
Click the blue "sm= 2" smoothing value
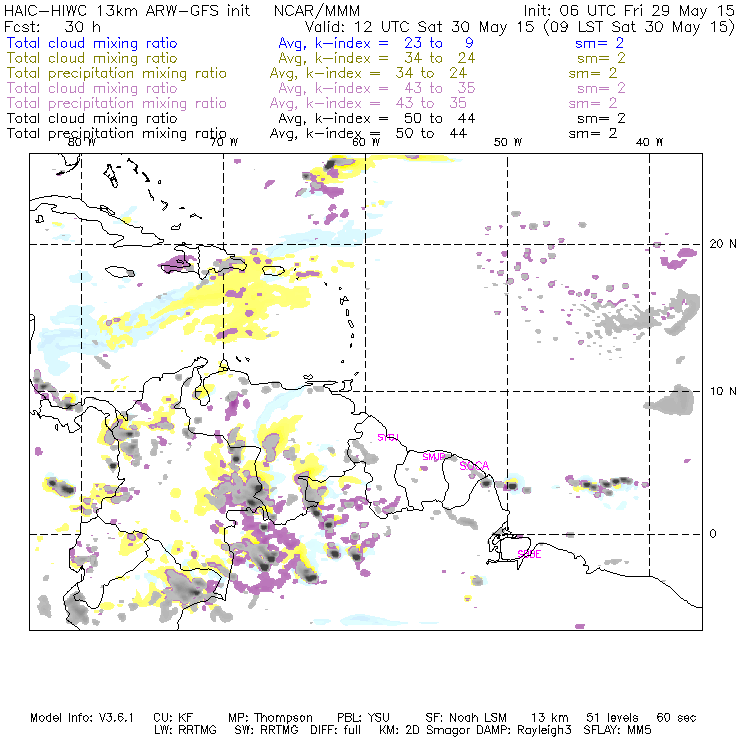click(x=599, y=43)
